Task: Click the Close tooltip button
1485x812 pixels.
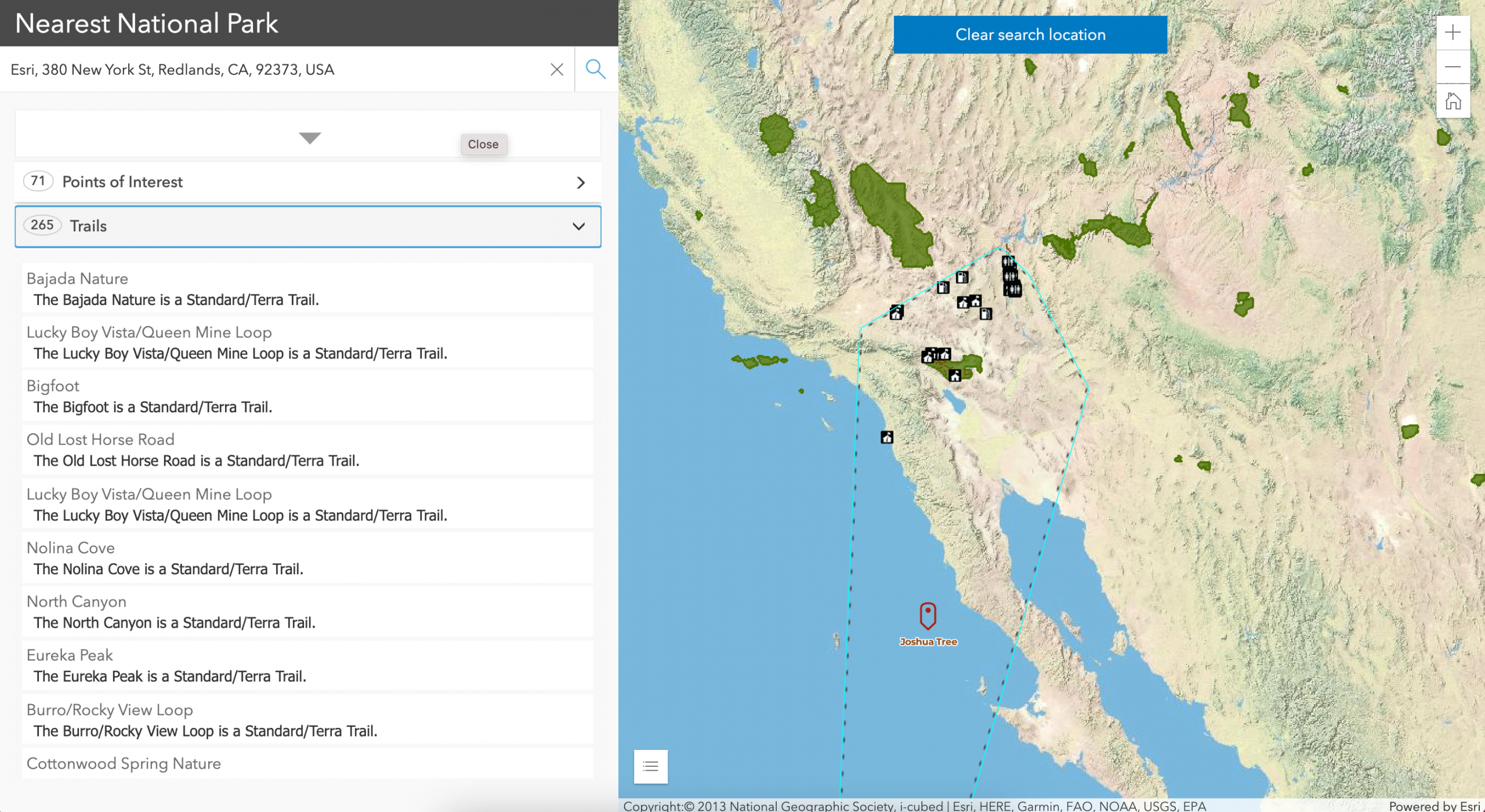Action: coord(483,144)
